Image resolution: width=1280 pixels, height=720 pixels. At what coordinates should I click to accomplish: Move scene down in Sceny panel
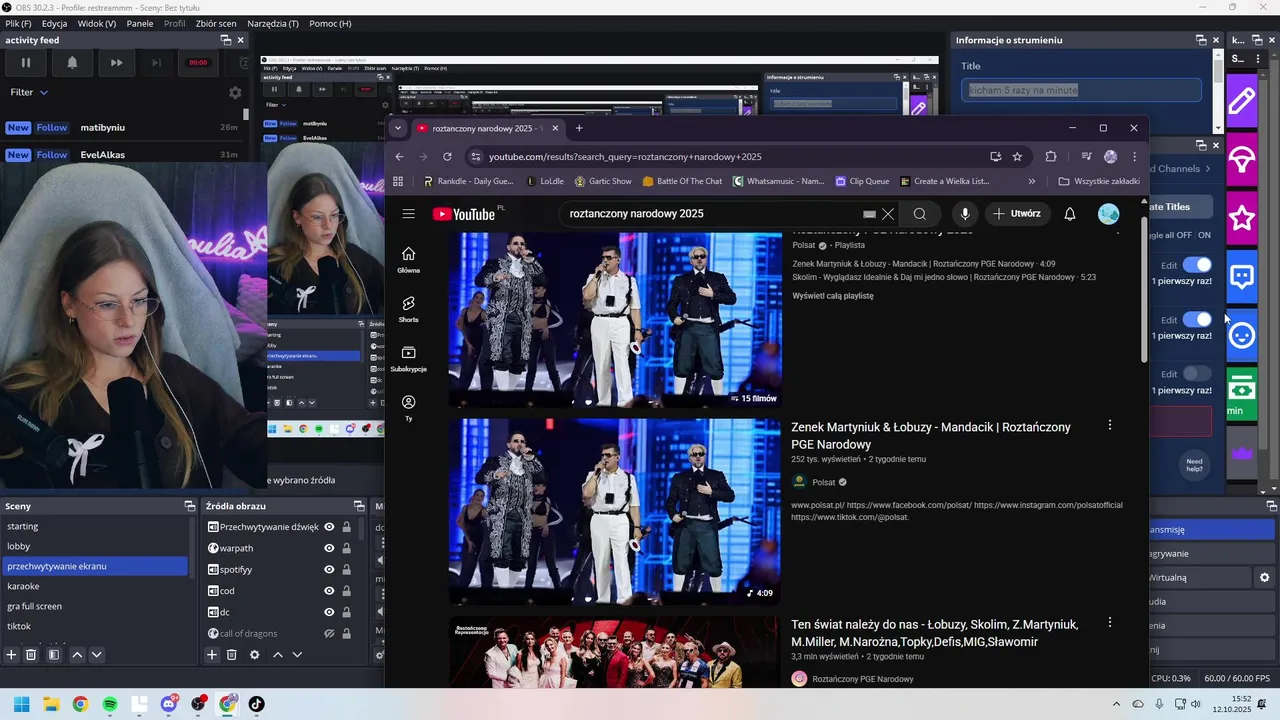pos(96,655)
